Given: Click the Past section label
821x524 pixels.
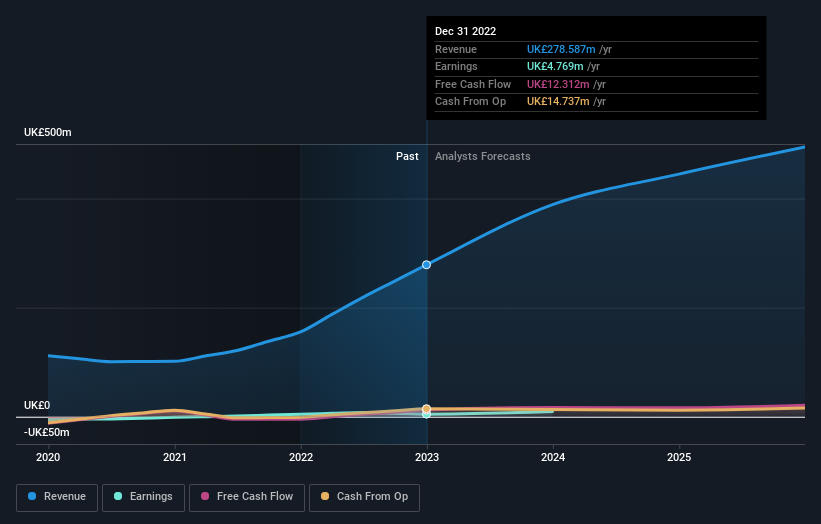Looking at the screenshot, I should 407,156.
